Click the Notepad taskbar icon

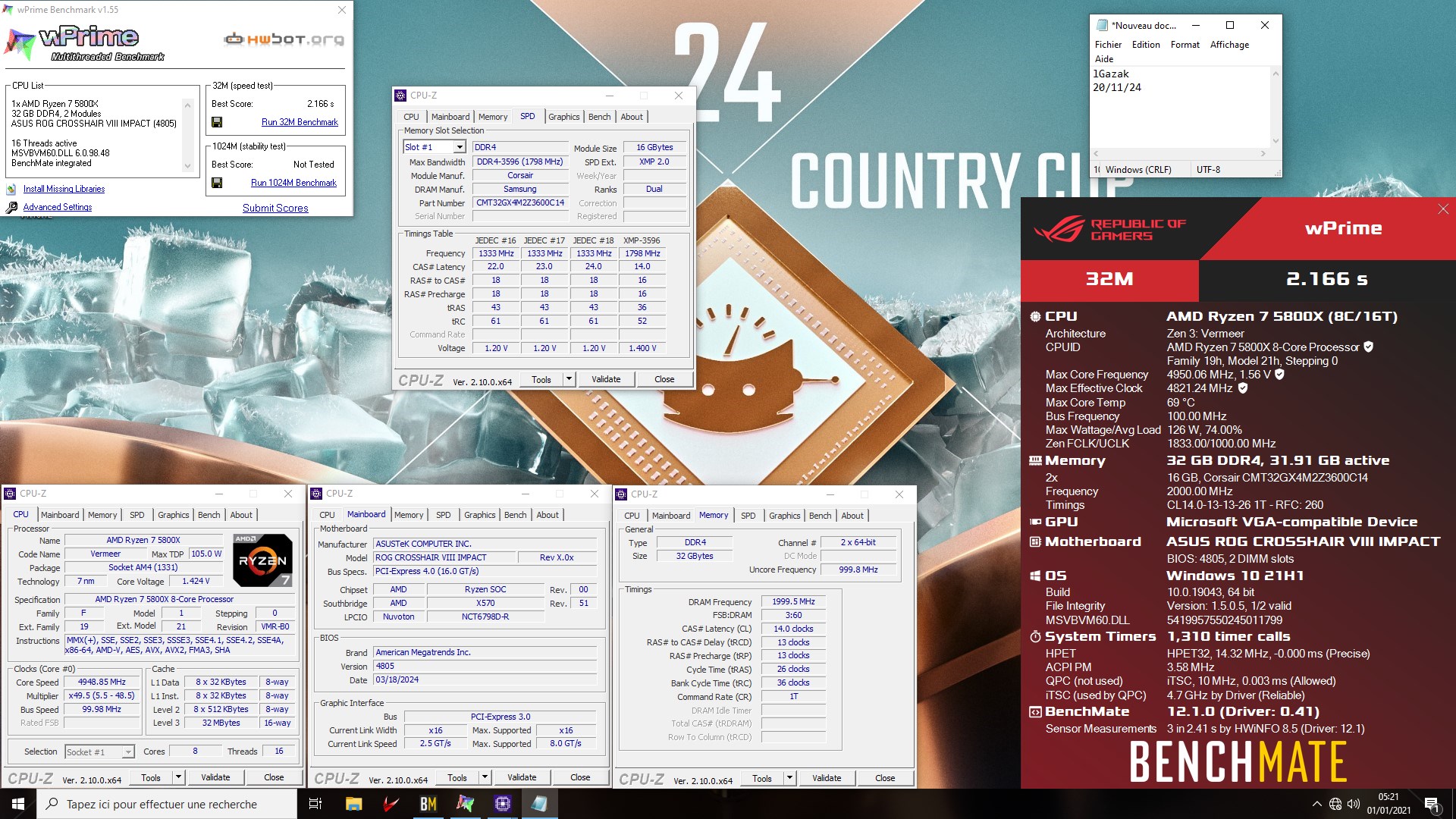coord(539,804)
